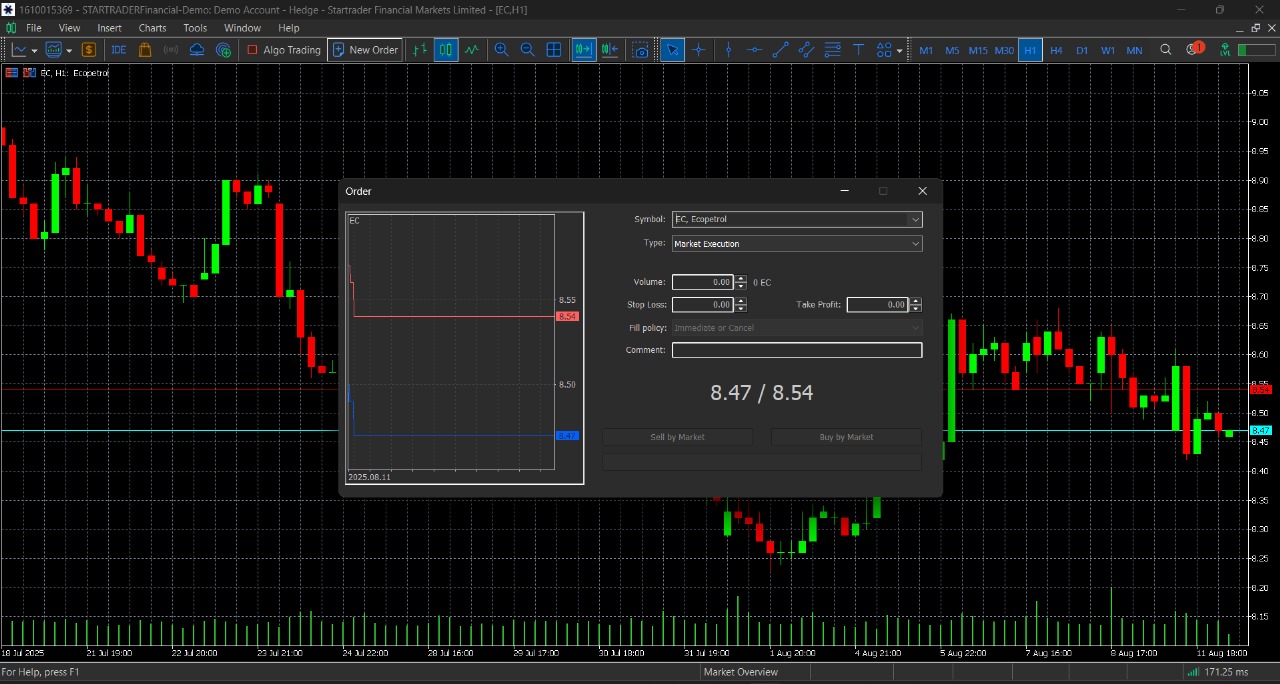Image resolution: width=1280 pixels, height=684 pixels.
Task: Select the Vertical Line drawing tool
Action: pyautogui.click(x=727, y=50)
